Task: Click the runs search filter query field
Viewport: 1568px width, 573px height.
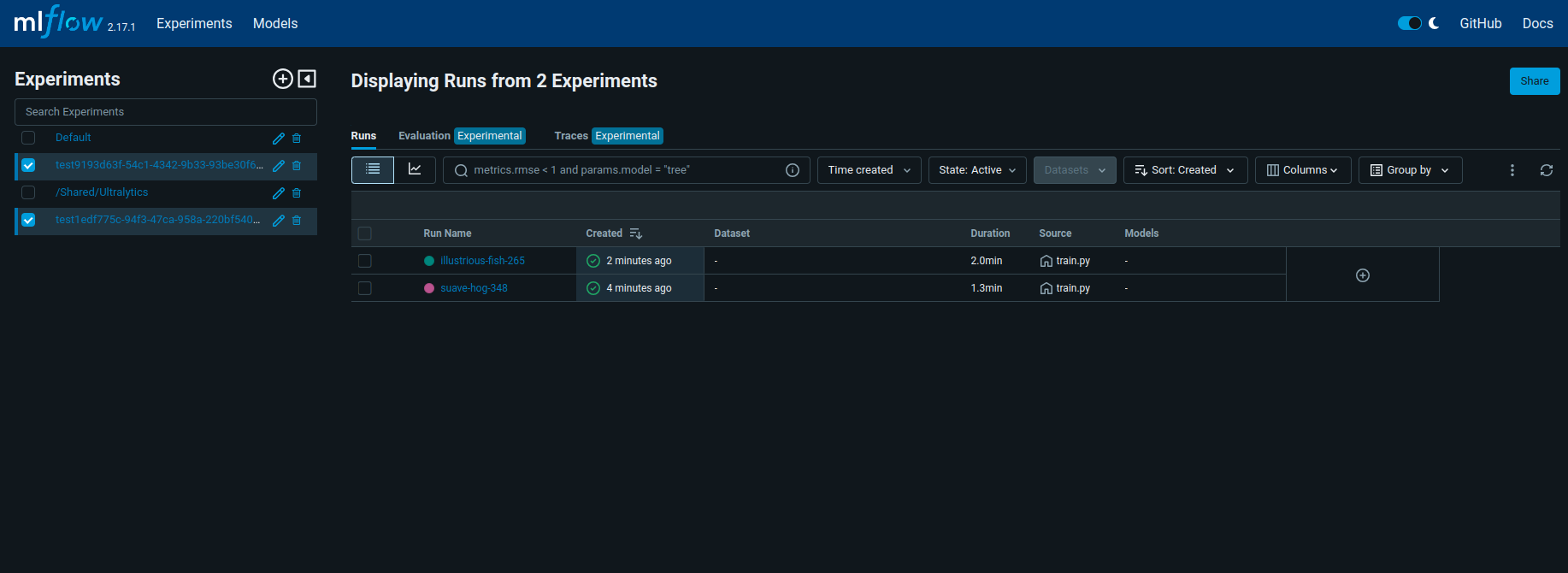Action: 626,170
